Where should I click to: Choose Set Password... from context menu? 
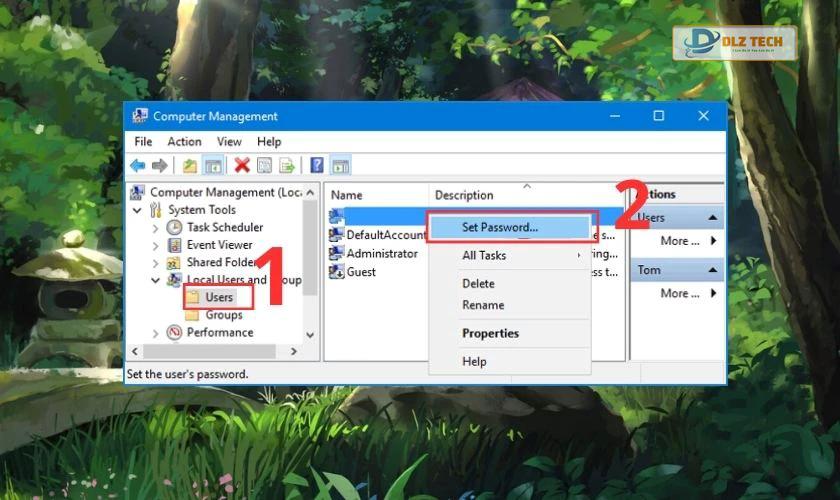pyautogui.click(x=511, y=227)
